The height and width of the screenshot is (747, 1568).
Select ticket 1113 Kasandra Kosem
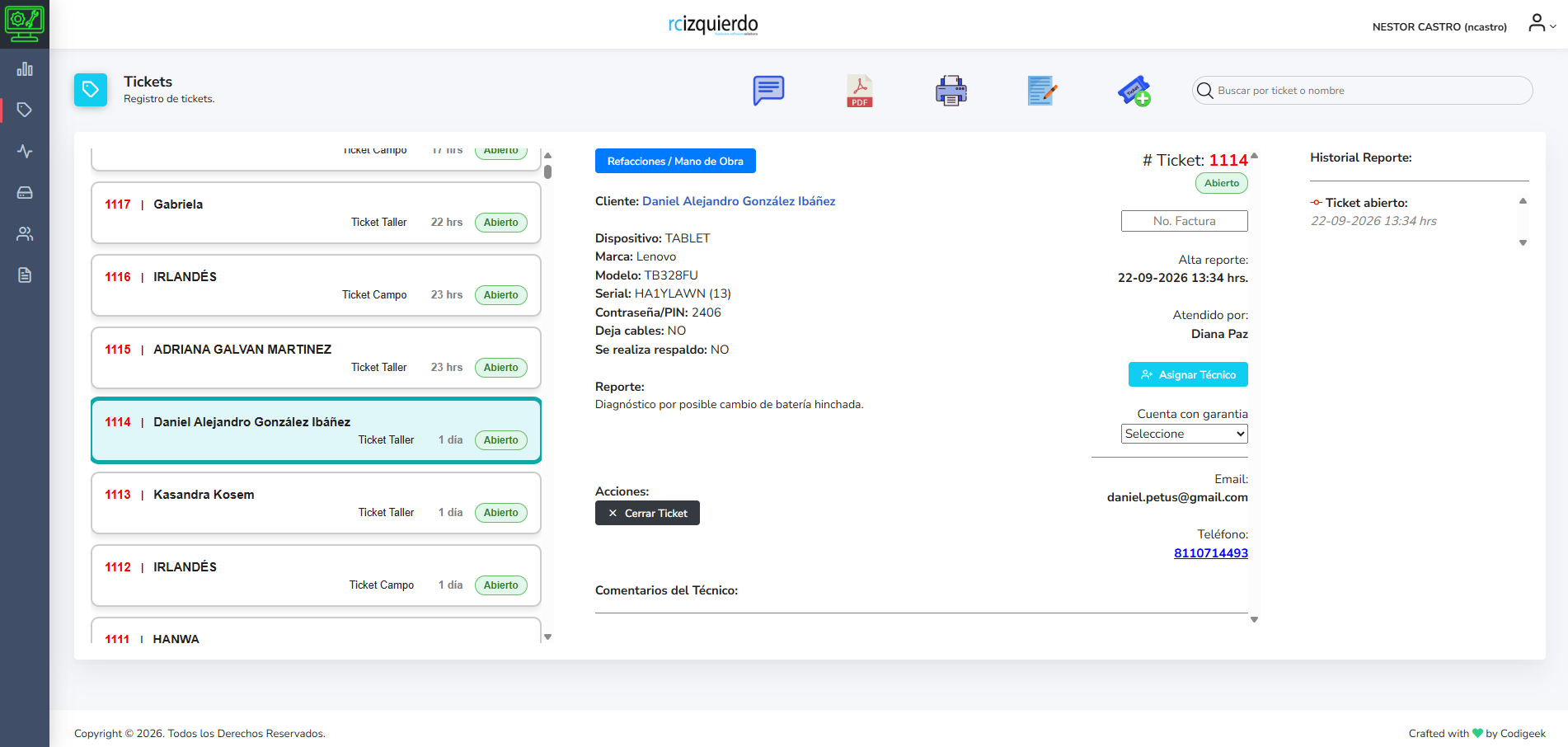point(316,503)
